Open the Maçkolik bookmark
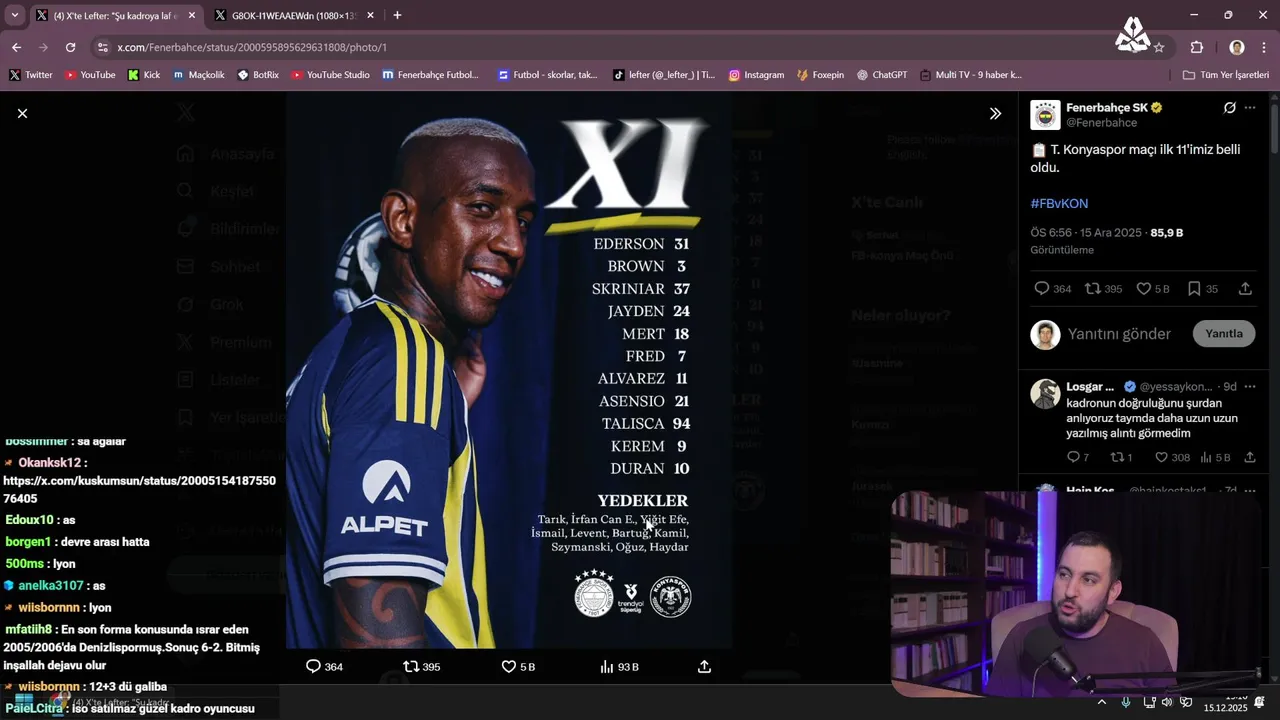 [x=199, y=75]
